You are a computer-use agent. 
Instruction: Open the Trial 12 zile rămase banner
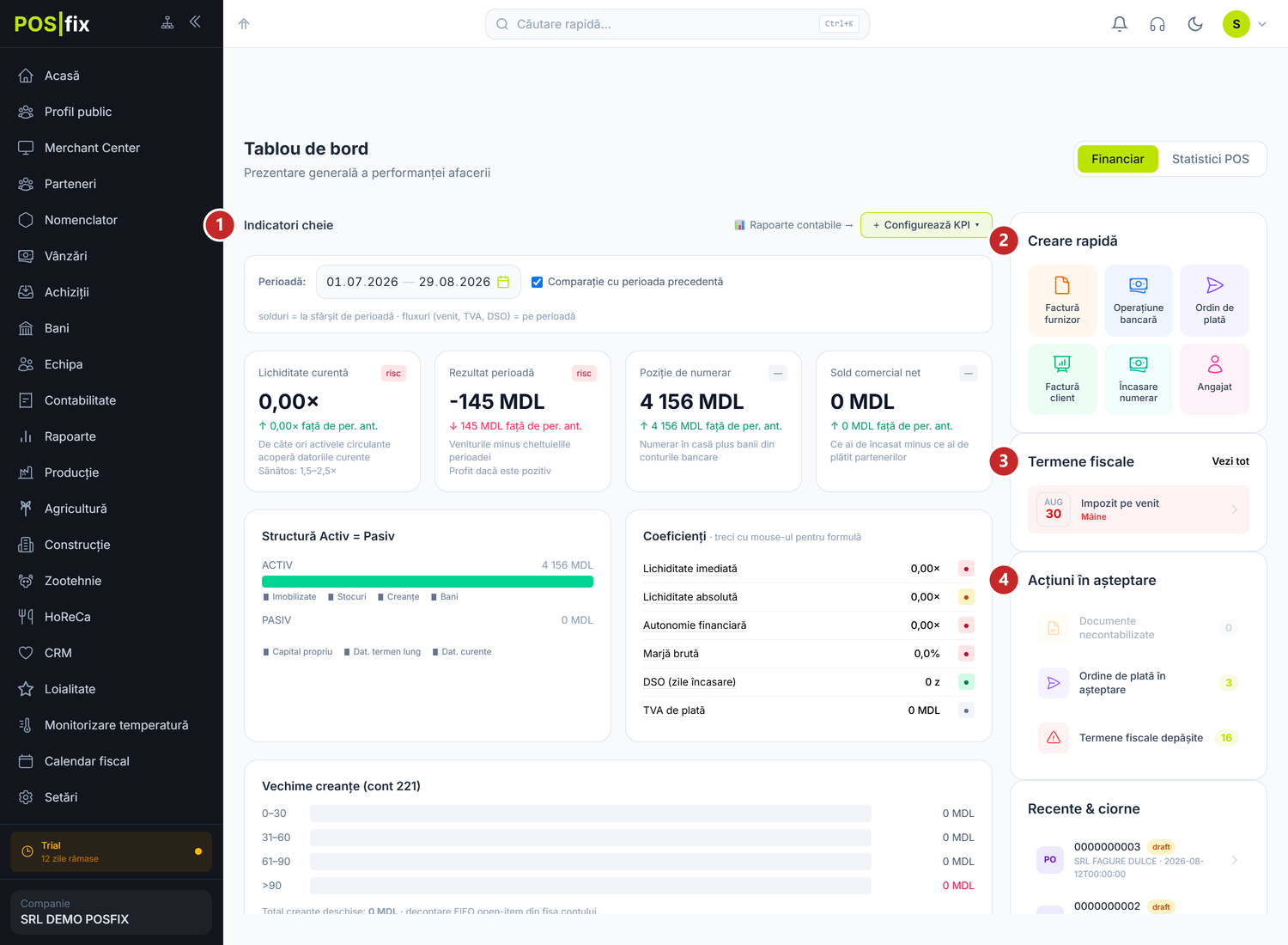[x=111, y=851]
